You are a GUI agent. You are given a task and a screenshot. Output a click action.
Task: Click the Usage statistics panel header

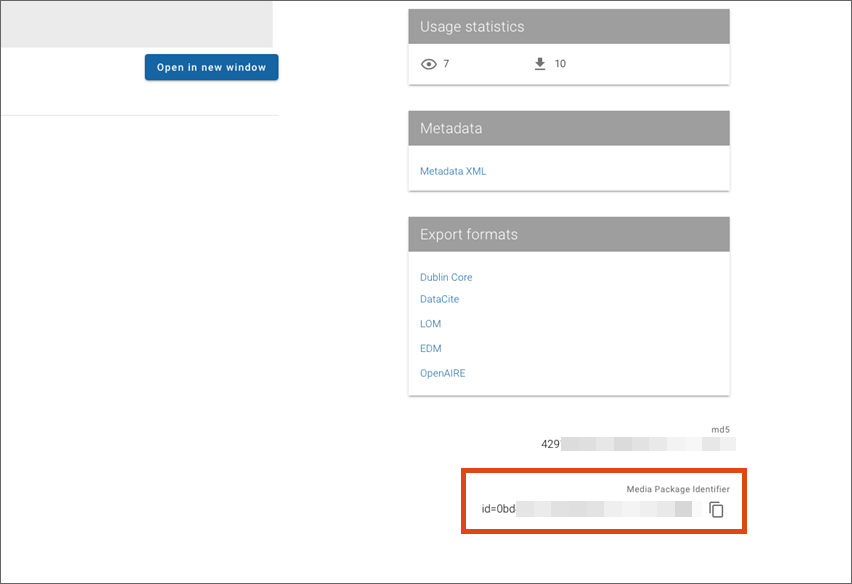[568, 27]
